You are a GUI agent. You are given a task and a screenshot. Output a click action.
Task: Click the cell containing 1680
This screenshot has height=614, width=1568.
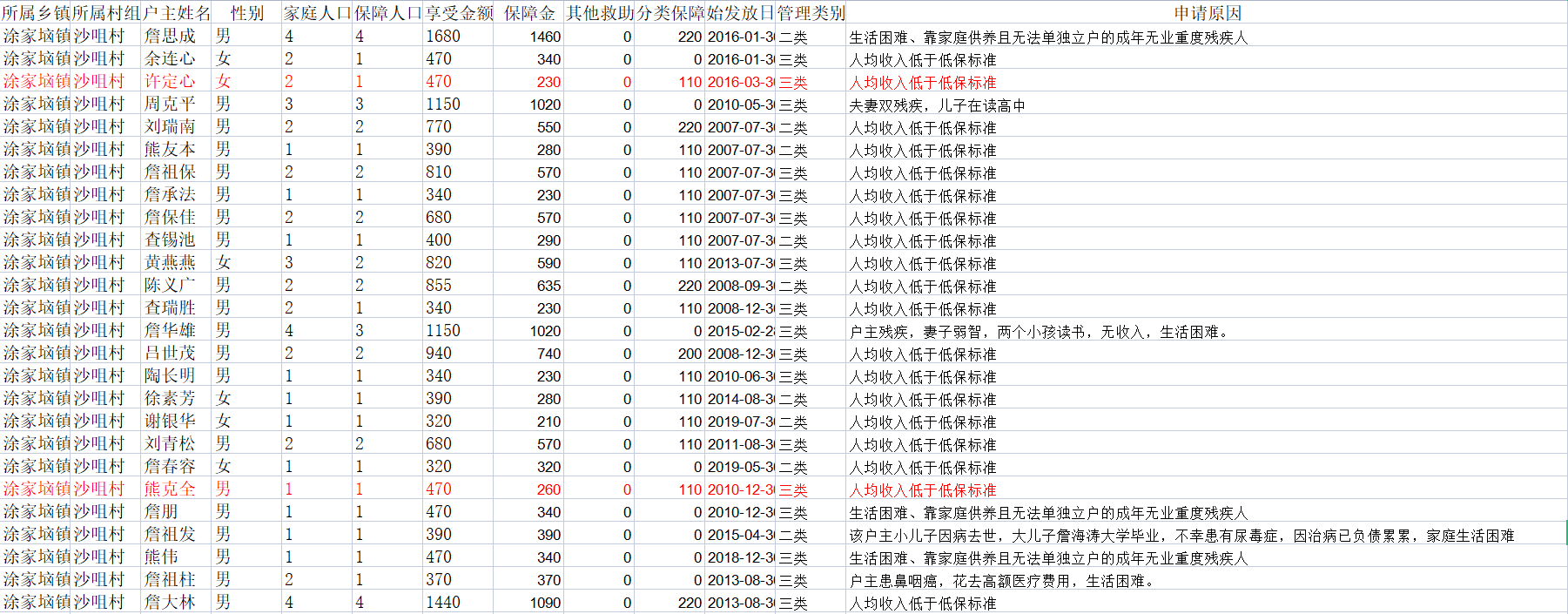tap(443, 37)
